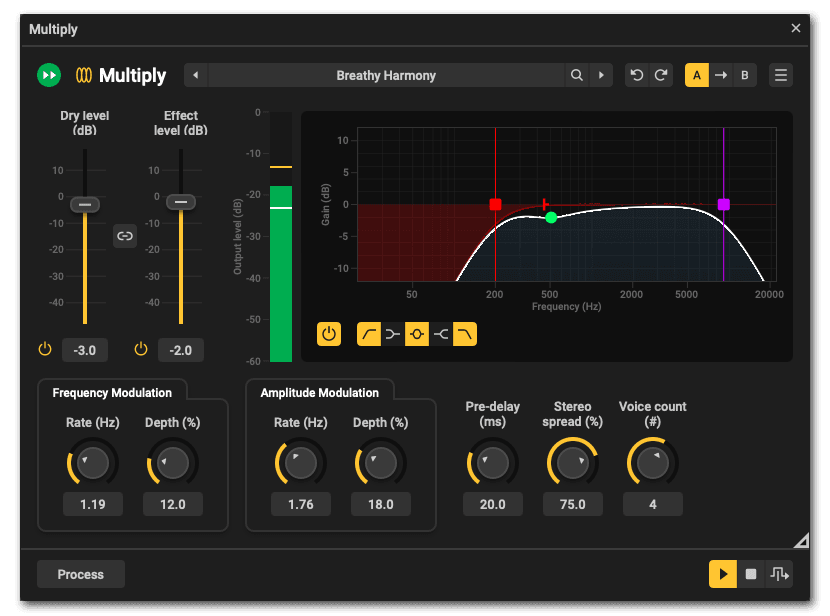
Task: Click the Pre-delay knob
Action: (x=493, y=463)
